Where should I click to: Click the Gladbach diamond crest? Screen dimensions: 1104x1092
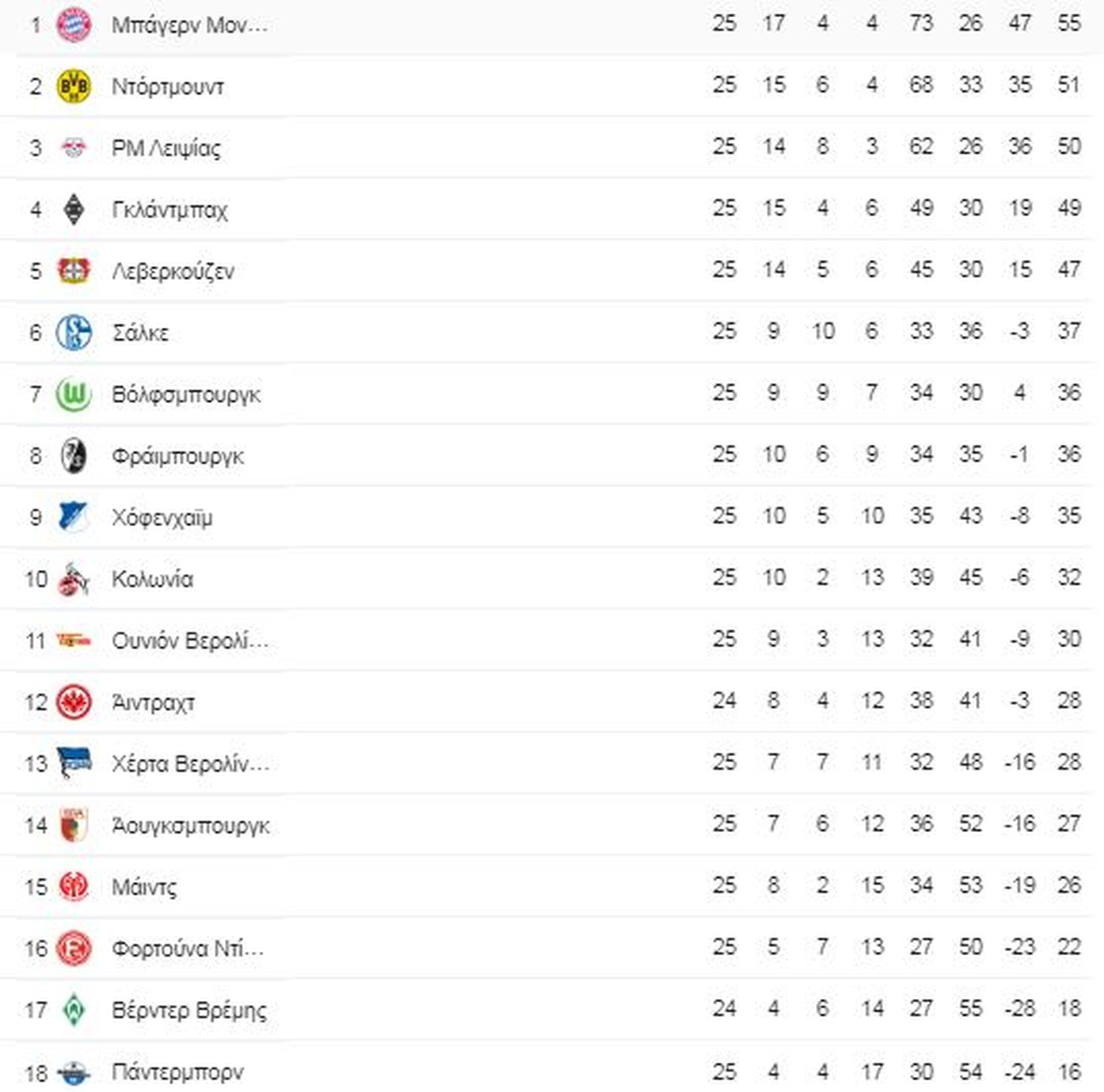tap(74, 209)
